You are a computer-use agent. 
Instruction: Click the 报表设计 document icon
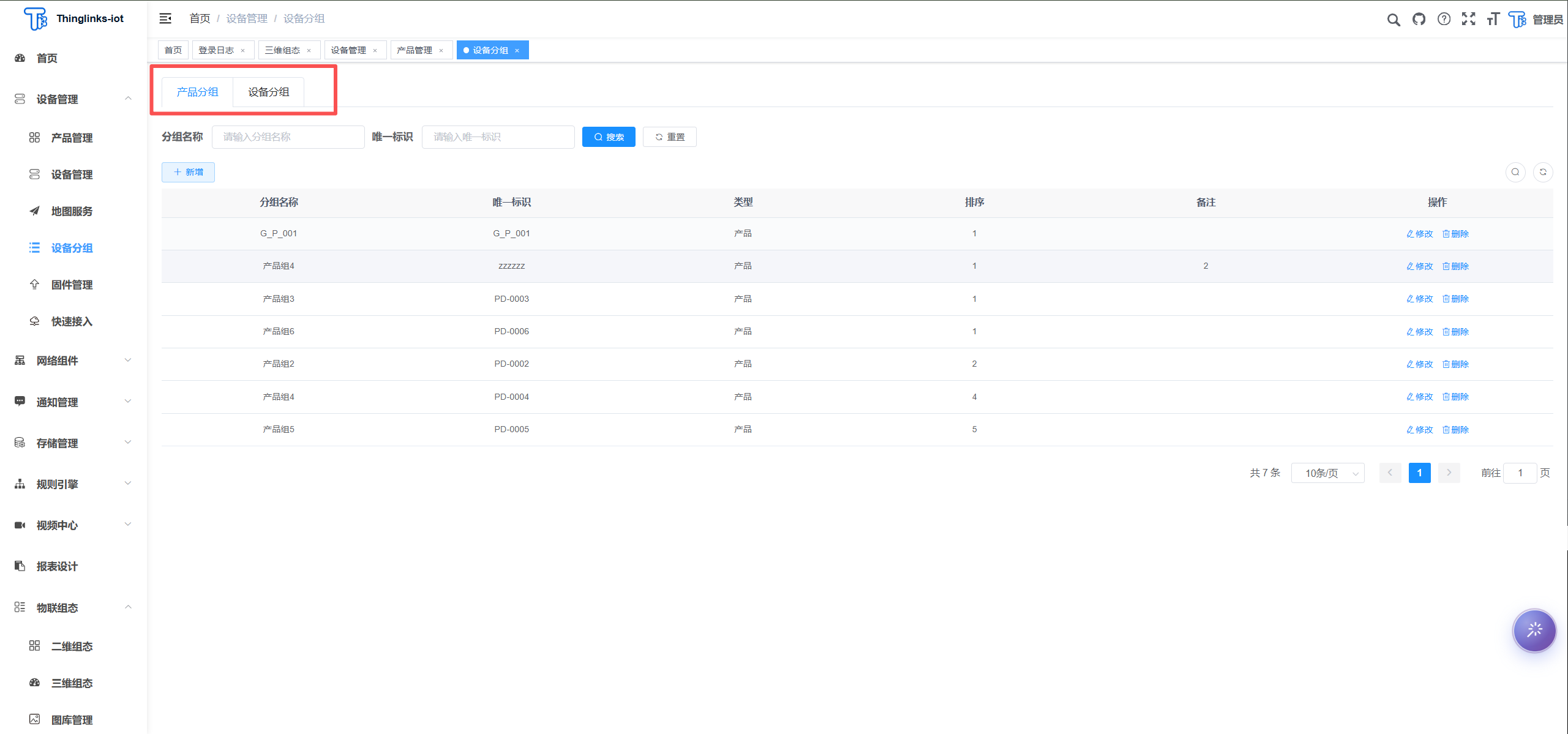pyautogui.click(x=20, y=566)
